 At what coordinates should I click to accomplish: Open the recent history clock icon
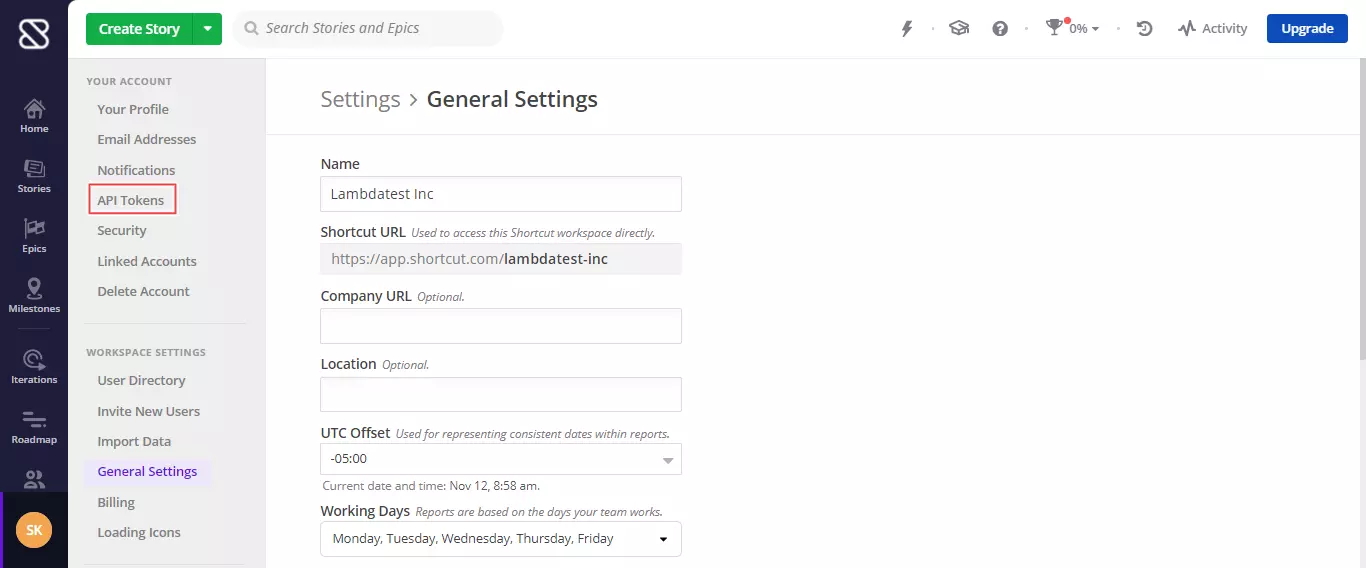click(x=1145, y=29)
